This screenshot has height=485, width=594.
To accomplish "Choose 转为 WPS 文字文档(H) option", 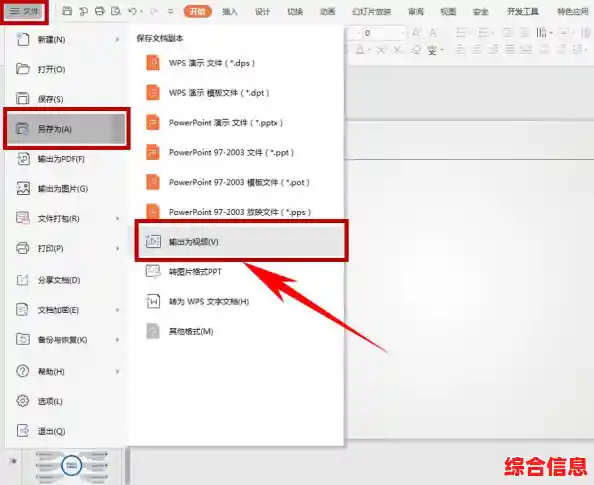I will [236, 302].
